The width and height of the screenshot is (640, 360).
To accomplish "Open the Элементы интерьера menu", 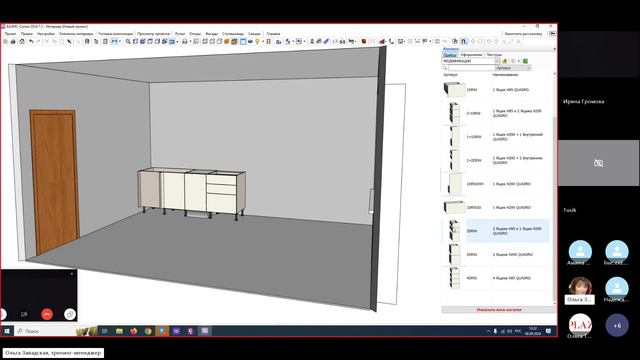I will (76, 34).
